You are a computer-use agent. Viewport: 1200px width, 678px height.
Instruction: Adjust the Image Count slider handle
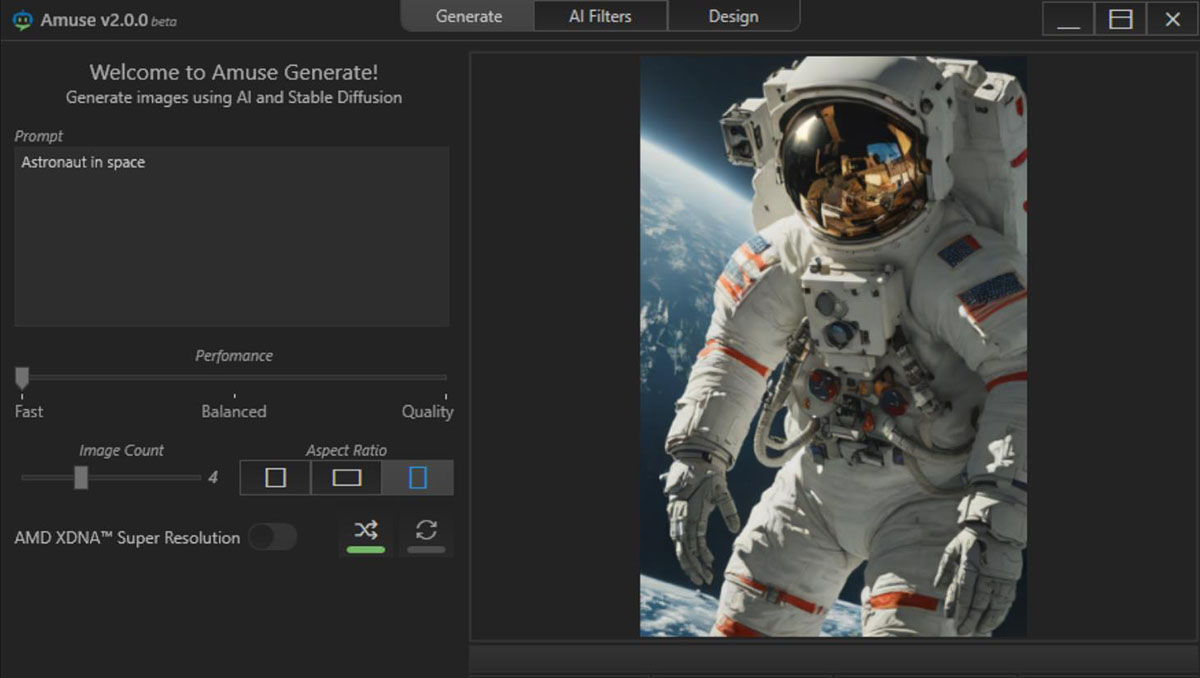(81, 478)
